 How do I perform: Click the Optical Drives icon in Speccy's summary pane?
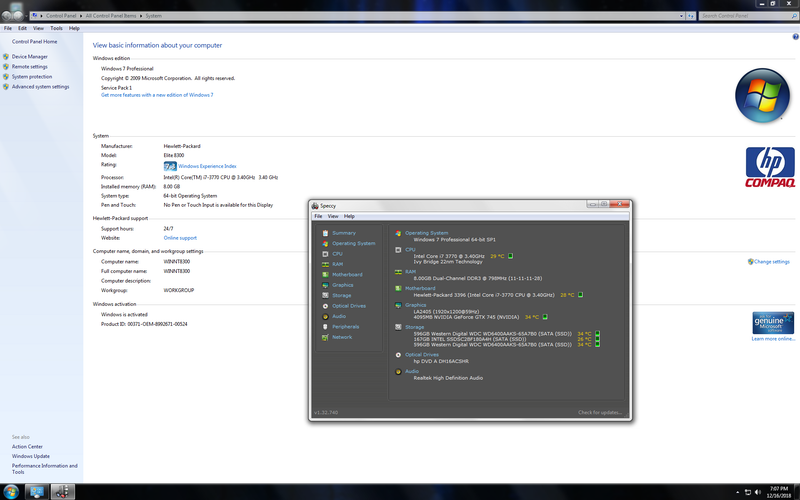click(x=398, y=355)
